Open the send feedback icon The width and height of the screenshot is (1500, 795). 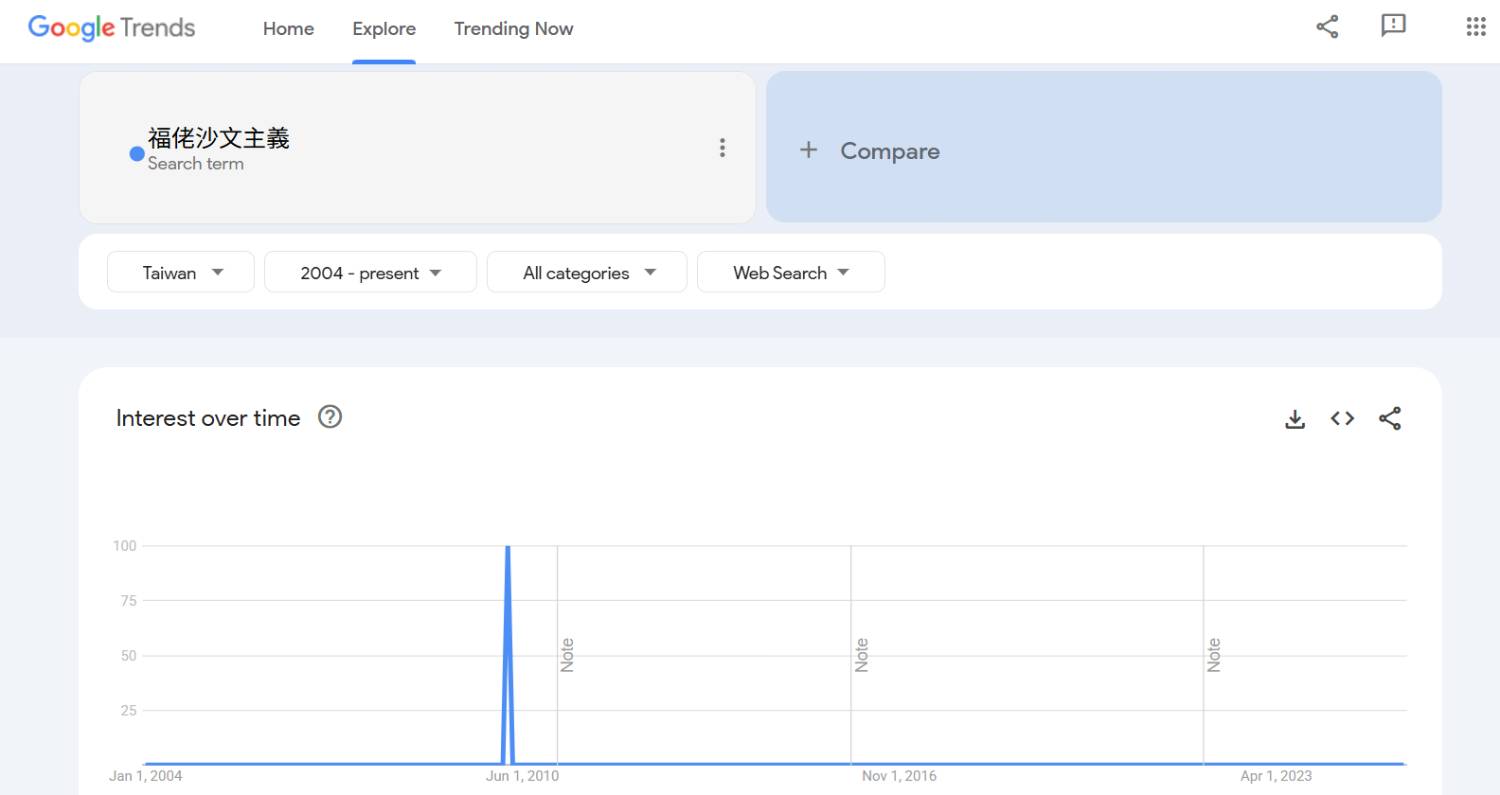[x=1393, y=27]
